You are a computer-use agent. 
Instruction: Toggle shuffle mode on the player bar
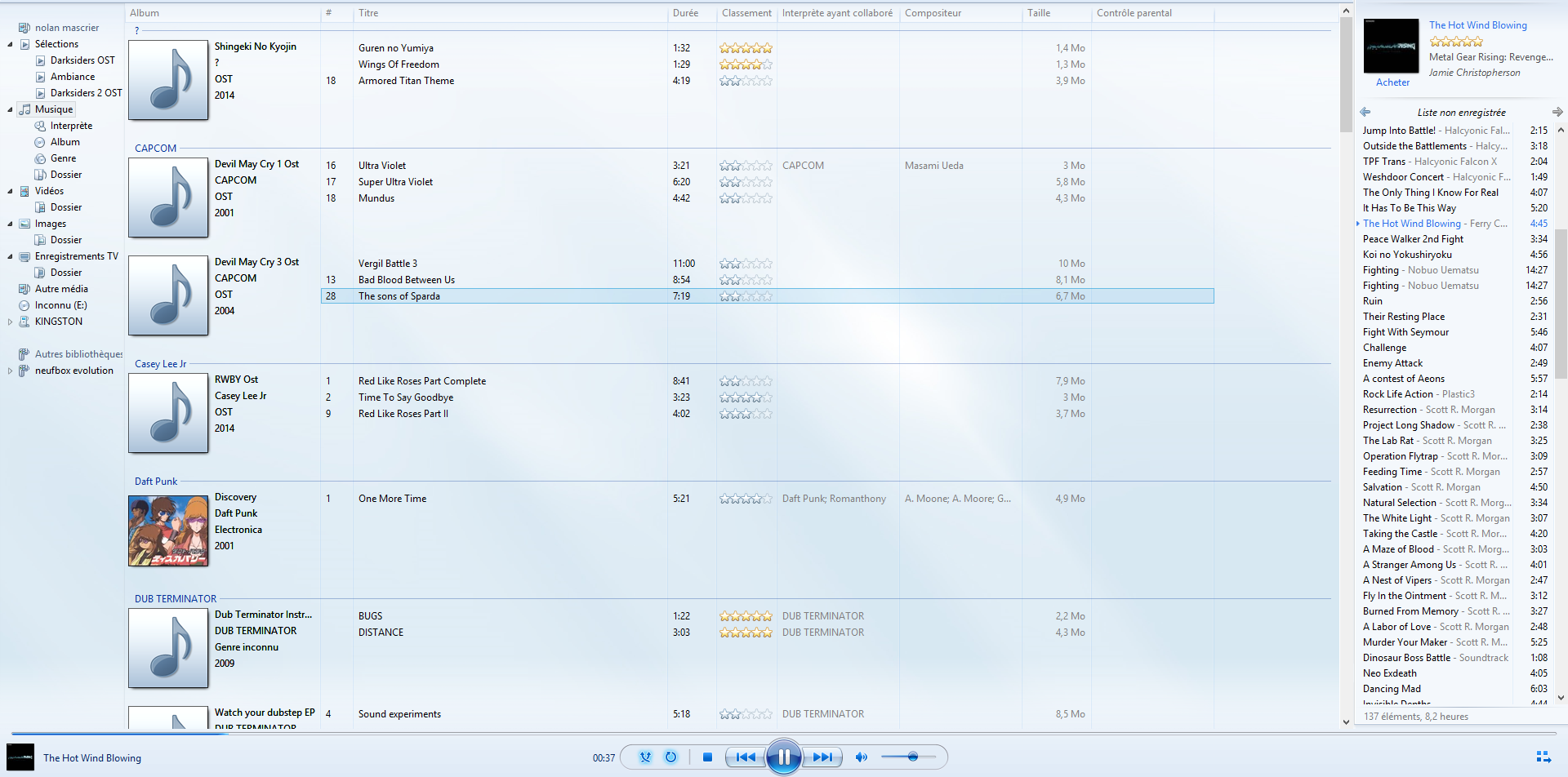(x=645, y=757)
